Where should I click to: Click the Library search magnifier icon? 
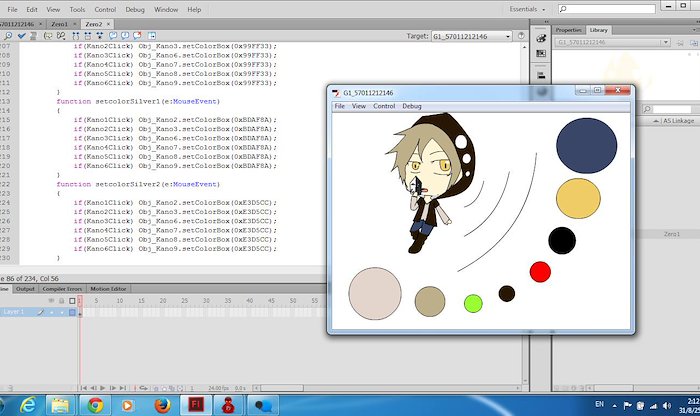pyautogui.click(x=647, y=109)
